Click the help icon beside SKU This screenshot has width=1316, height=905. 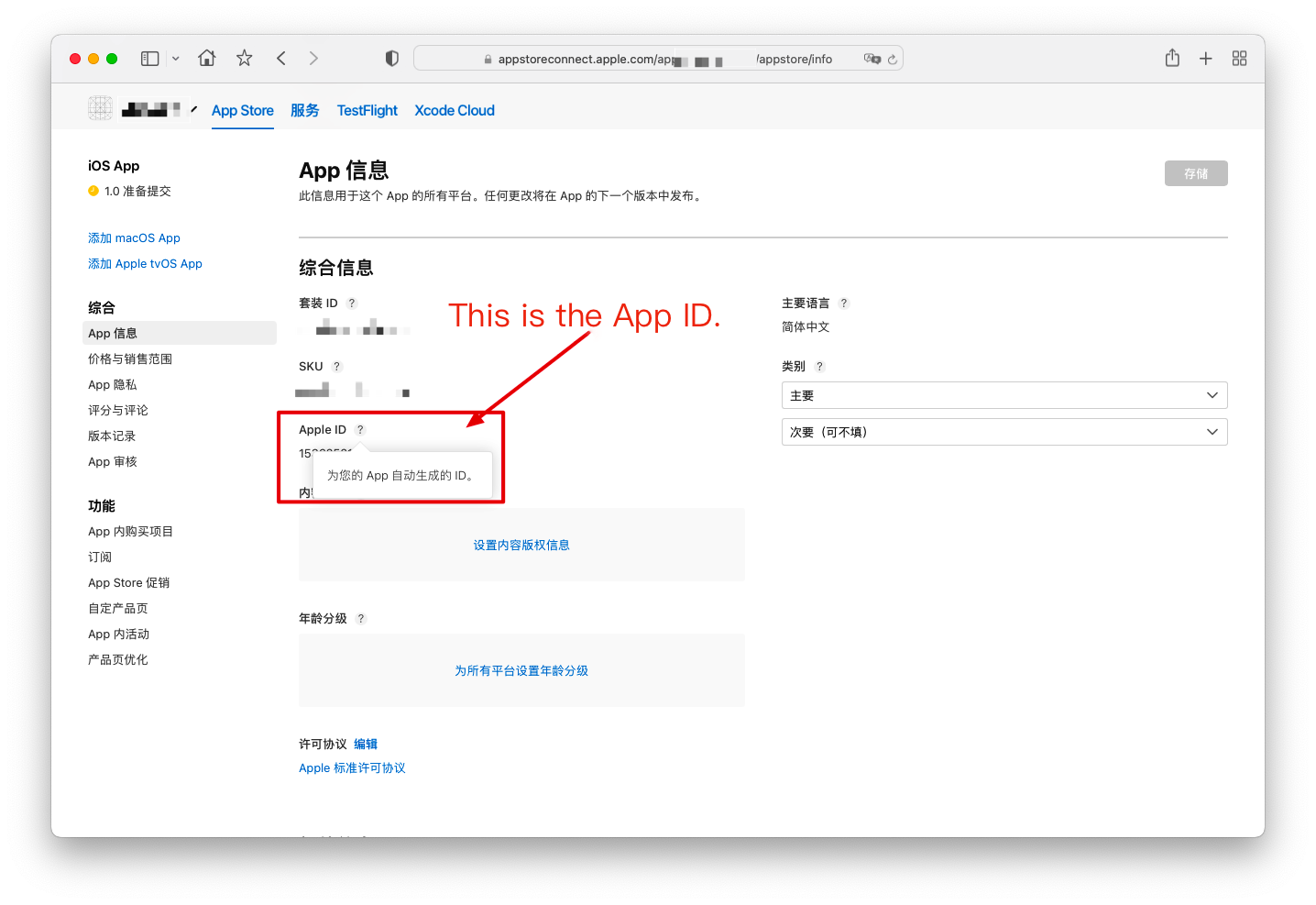click(x=335, y=366)
